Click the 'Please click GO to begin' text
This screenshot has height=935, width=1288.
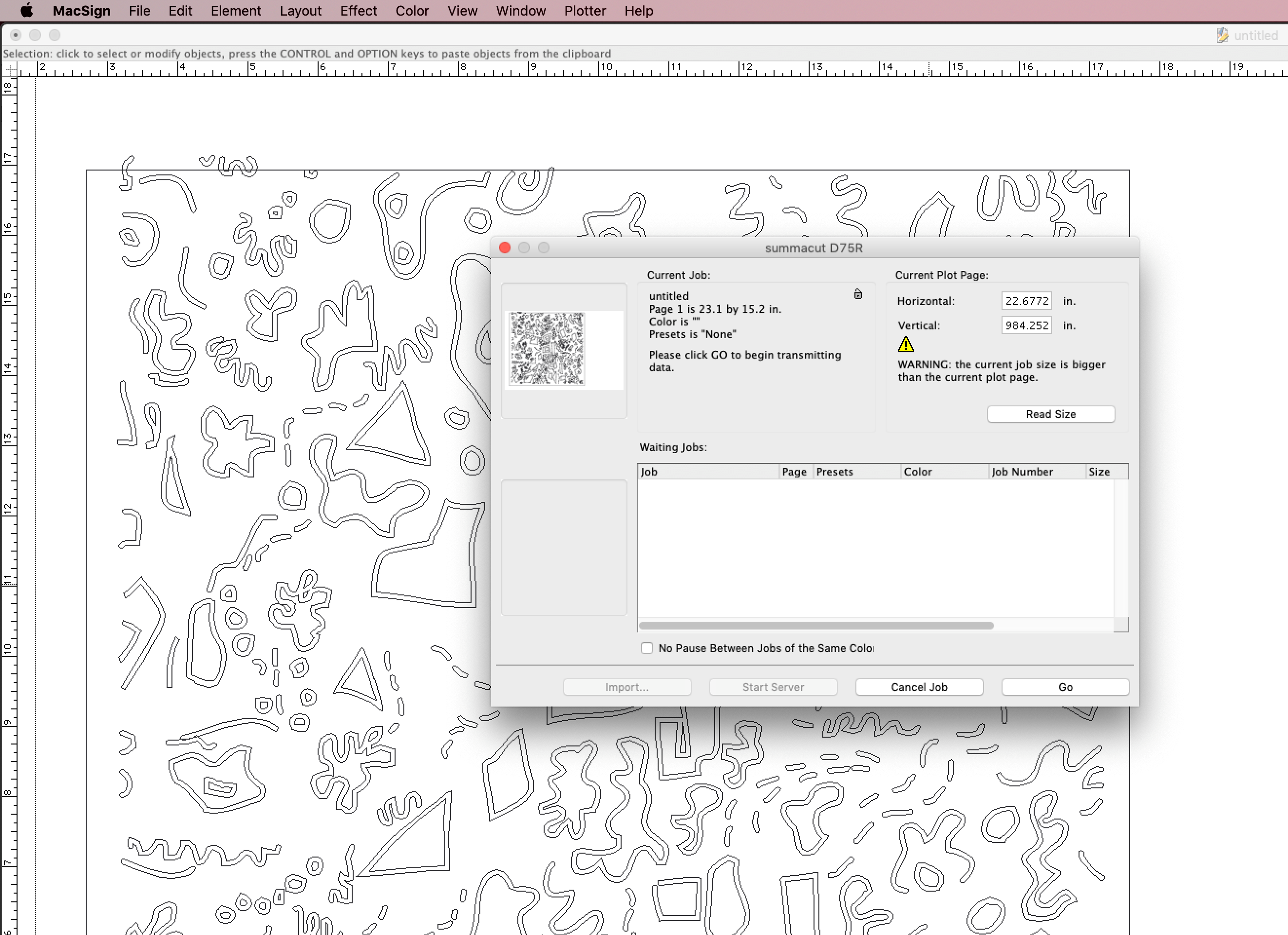[x=744, y=361]
